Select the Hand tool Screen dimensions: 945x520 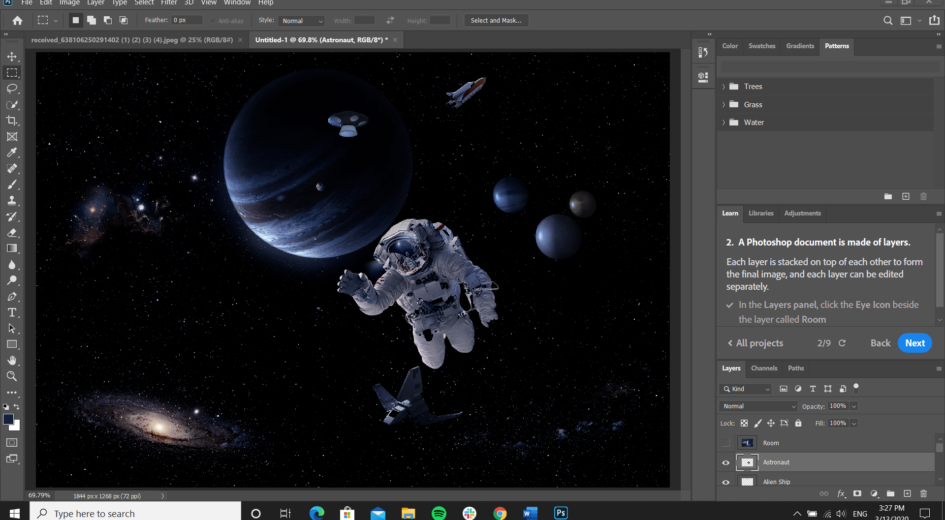(x=11, y=360)
